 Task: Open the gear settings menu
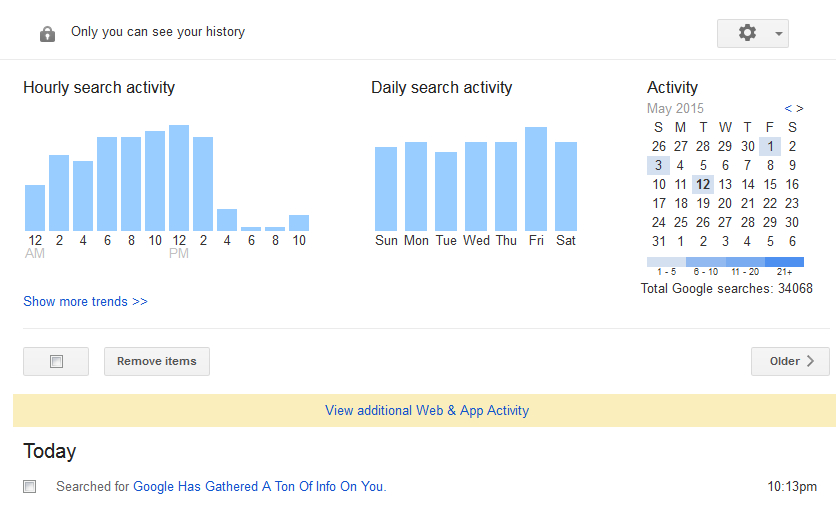click(752, 33)
